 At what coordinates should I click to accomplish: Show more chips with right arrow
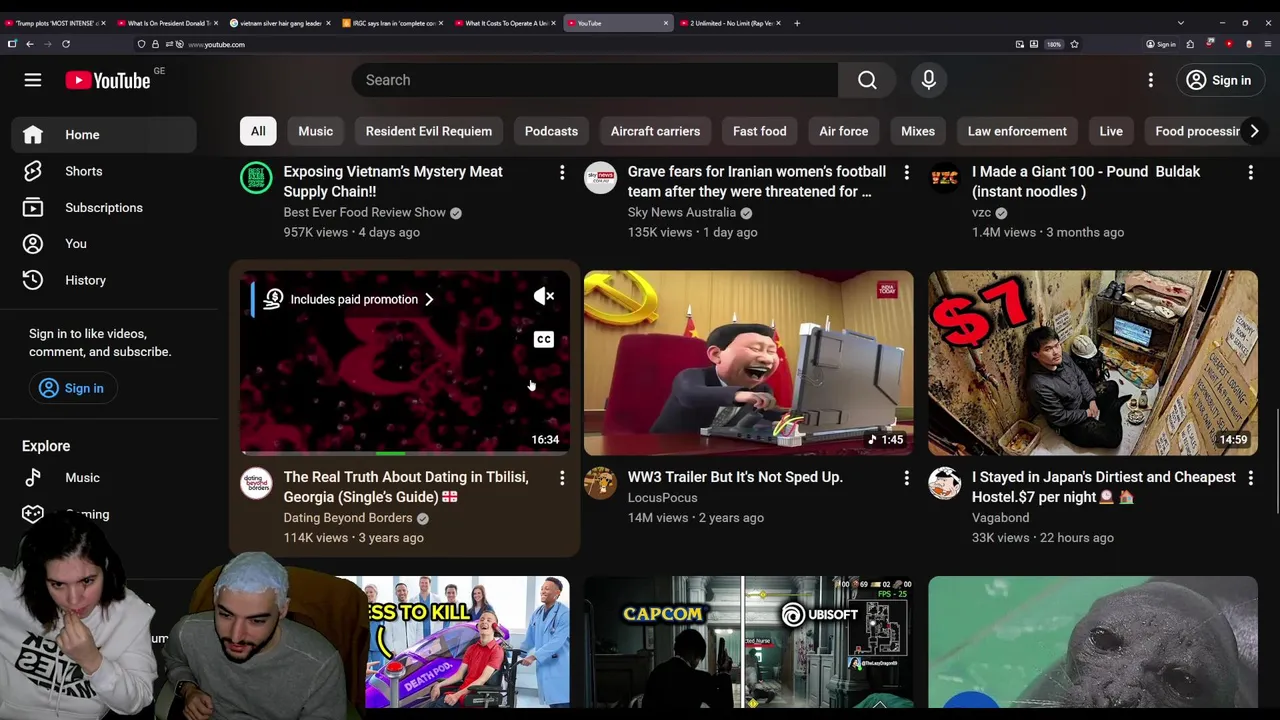1254,131
